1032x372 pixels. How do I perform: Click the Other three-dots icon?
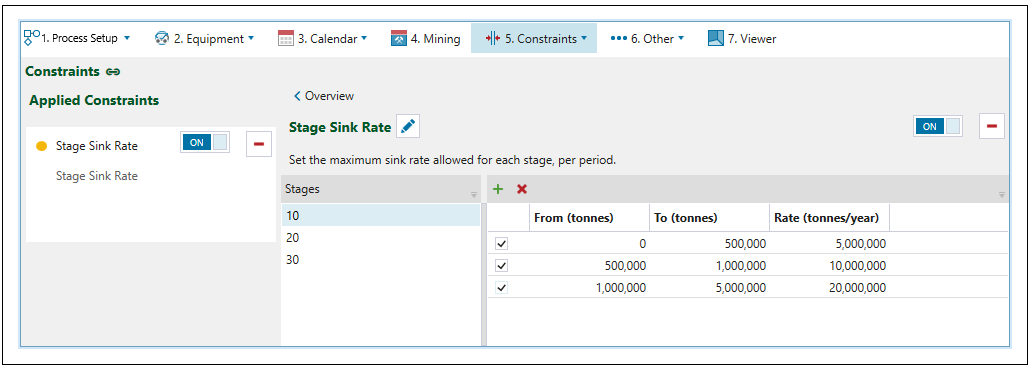619,39
